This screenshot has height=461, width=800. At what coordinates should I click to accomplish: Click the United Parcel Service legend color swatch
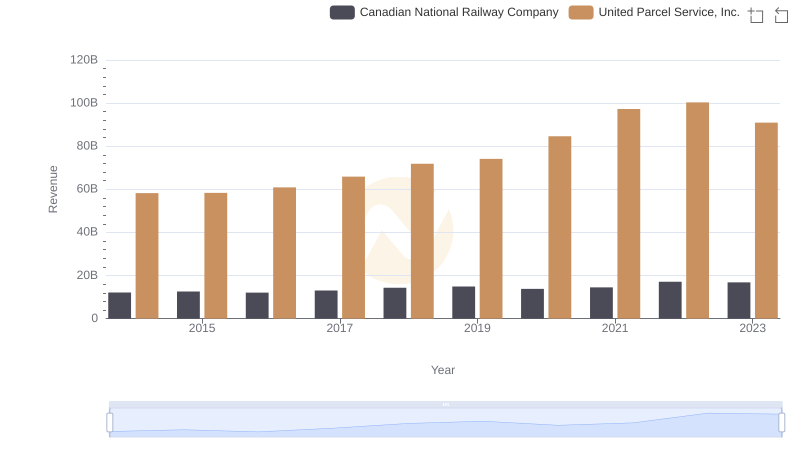pos(581,12)
